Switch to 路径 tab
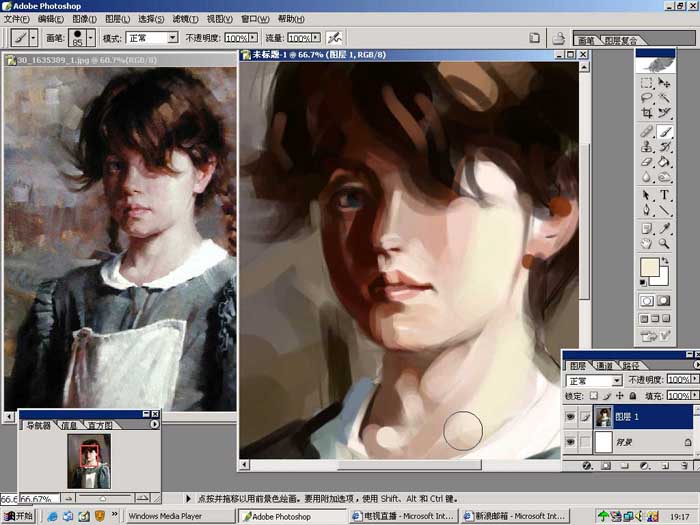Screen dimensions: 700x525 pos(630,366)
